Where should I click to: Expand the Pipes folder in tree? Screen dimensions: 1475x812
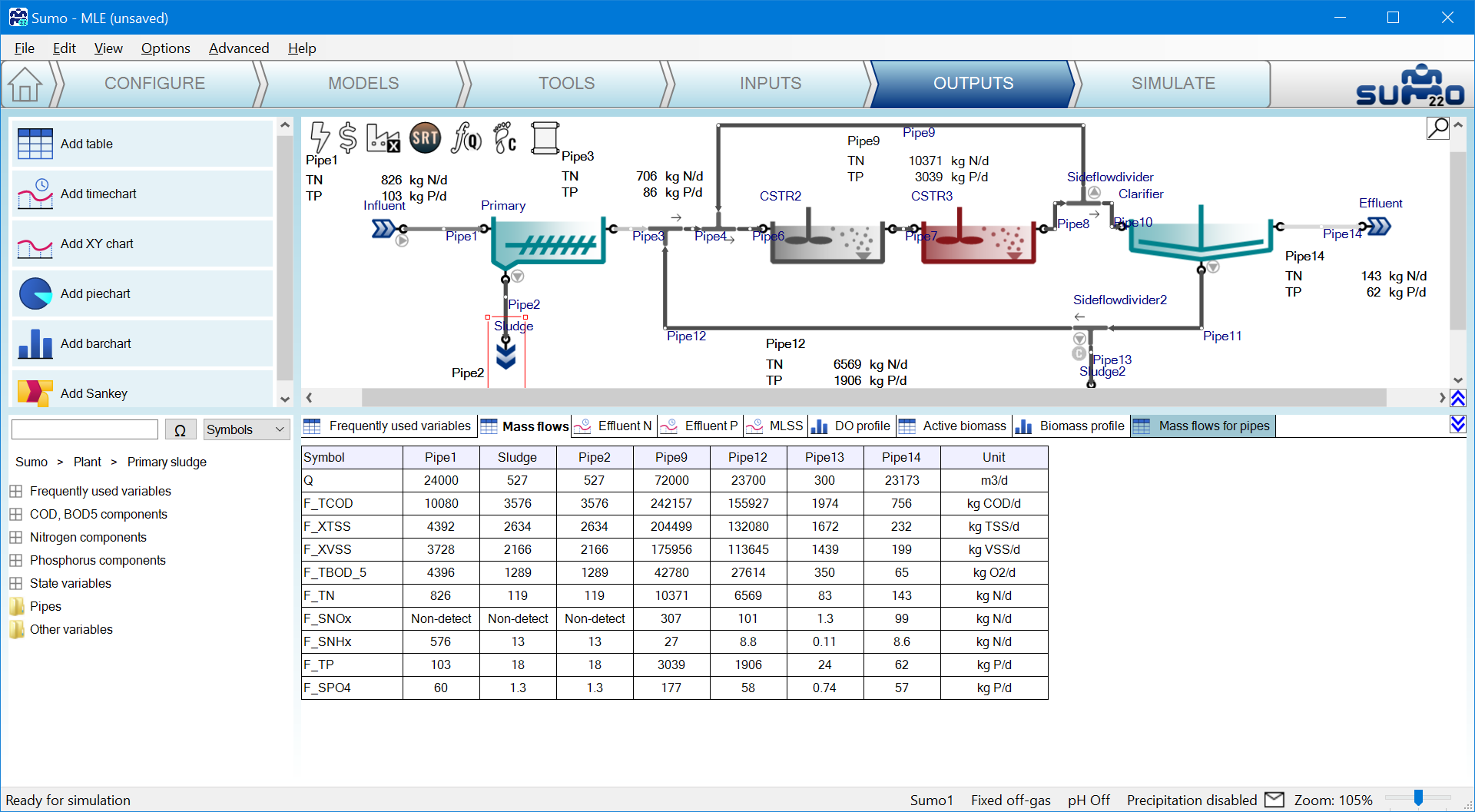point(16,606)
